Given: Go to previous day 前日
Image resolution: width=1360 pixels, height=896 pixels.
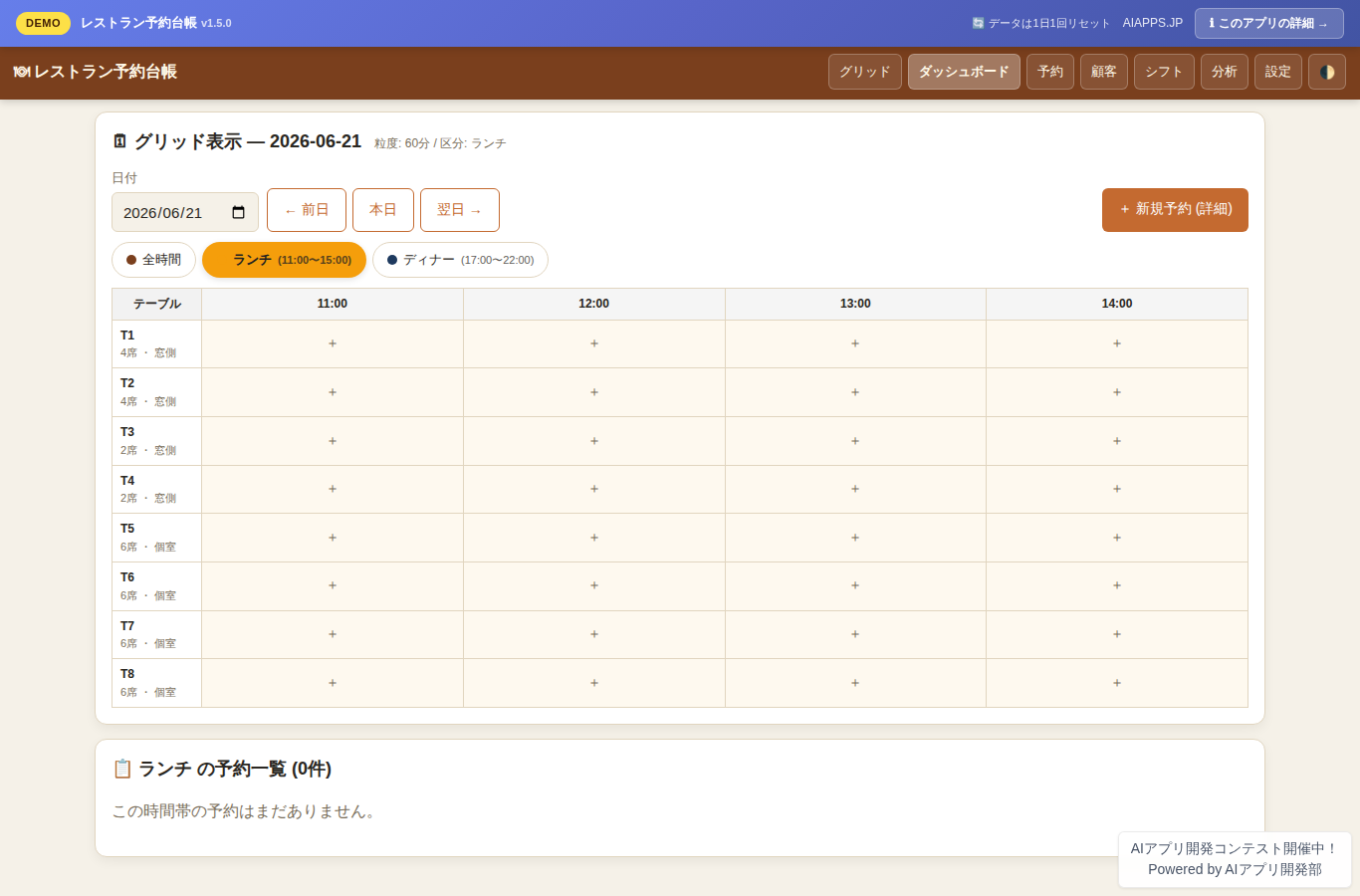Looking at the screenshot, I should tap(307, 210).
